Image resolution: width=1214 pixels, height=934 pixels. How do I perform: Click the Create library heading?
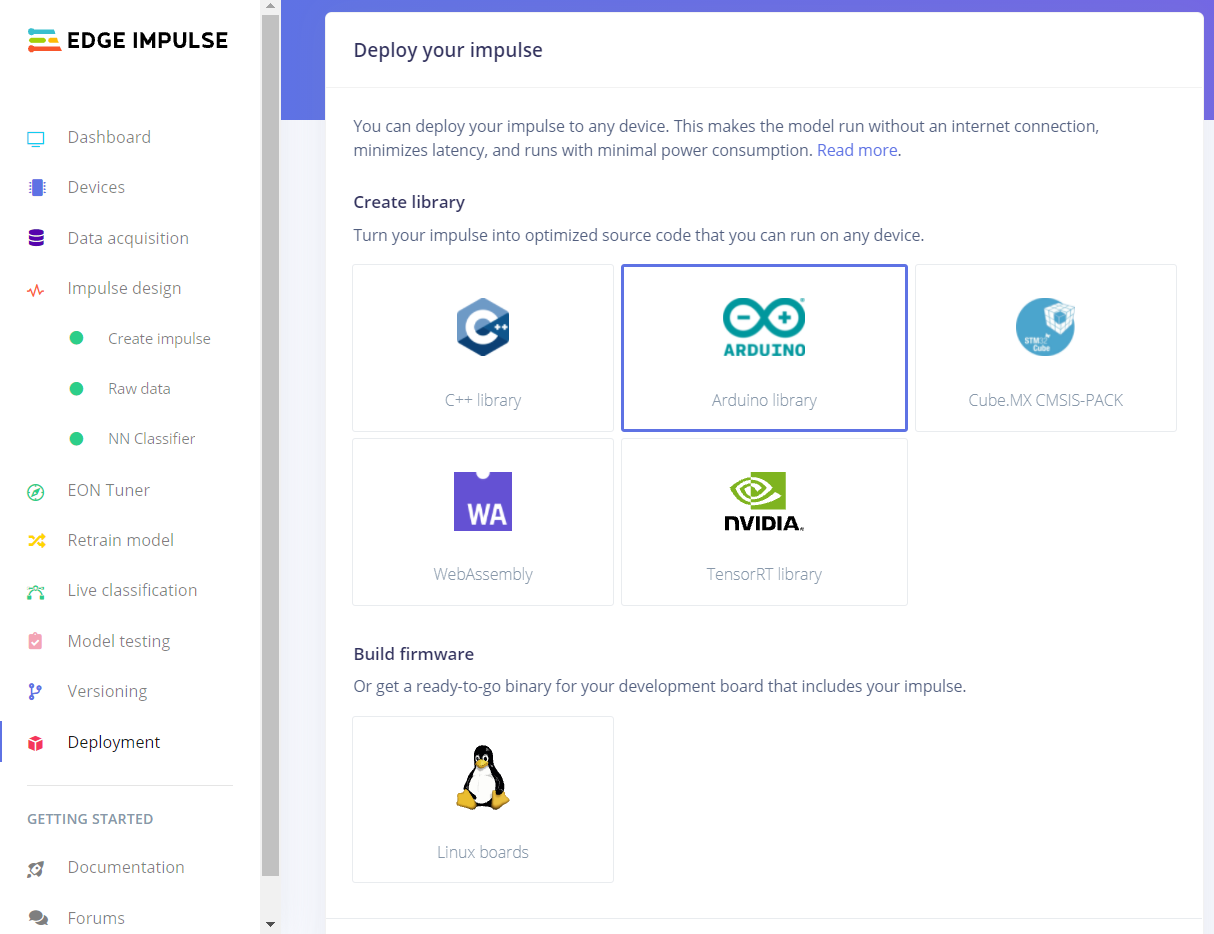click(409, 202)
